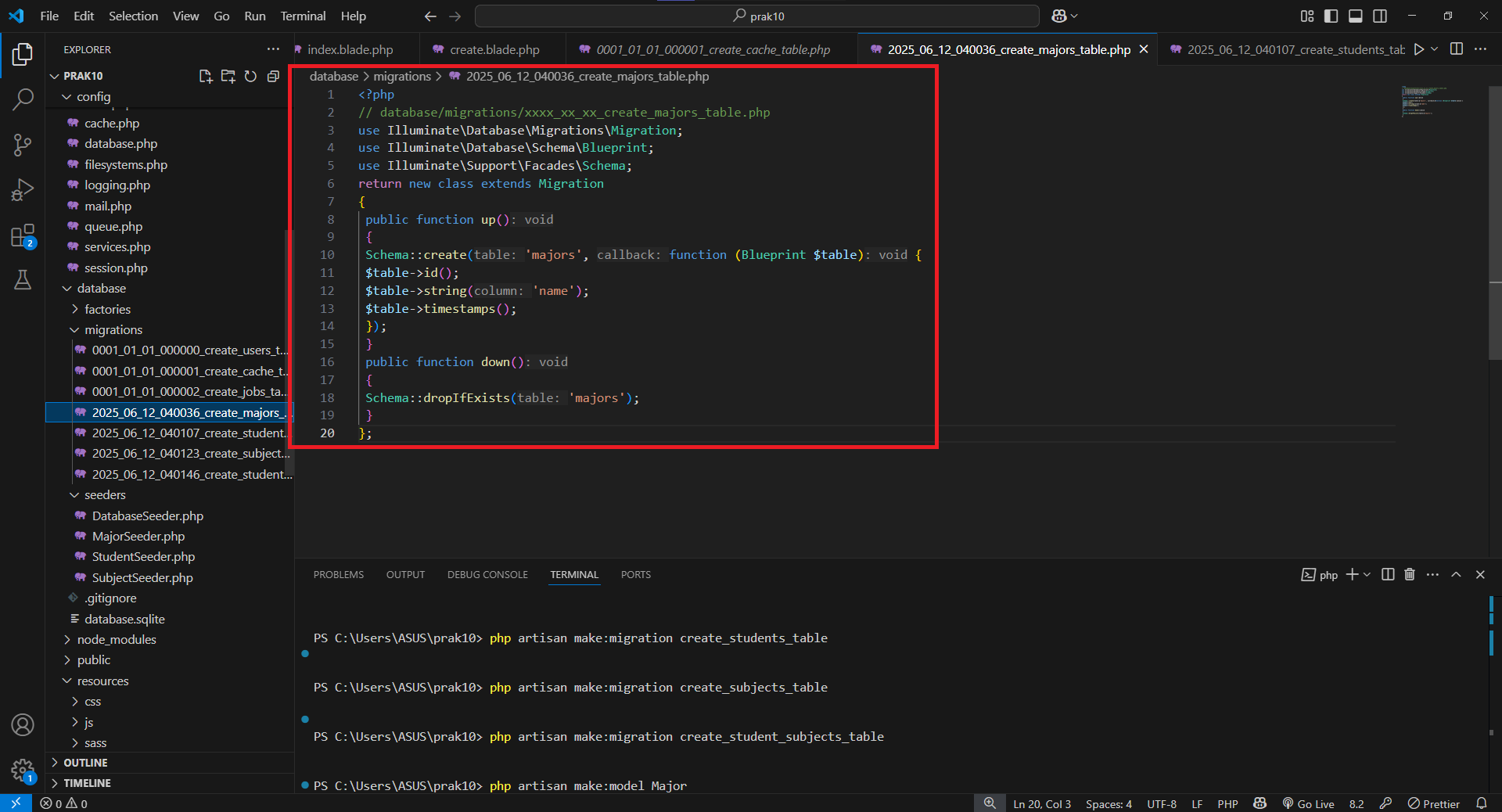Kill the active terminal with trash icon

1408,574
